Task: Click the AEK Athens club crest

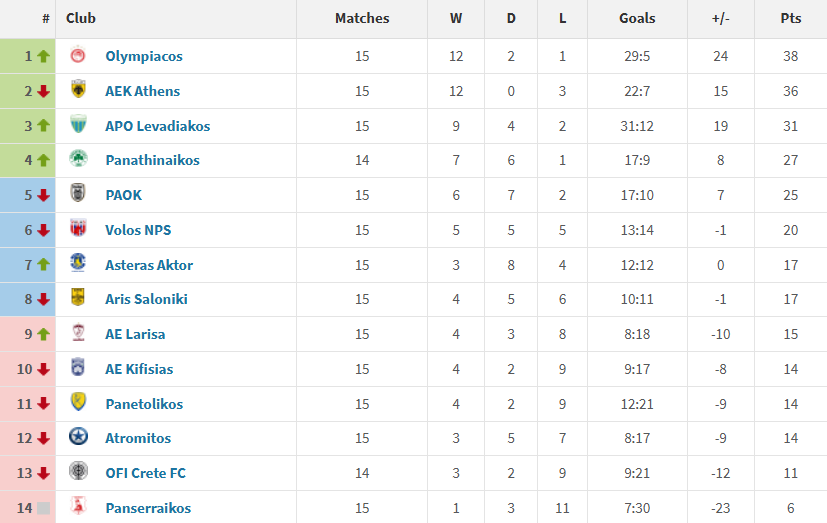Action: pos(78,91)
